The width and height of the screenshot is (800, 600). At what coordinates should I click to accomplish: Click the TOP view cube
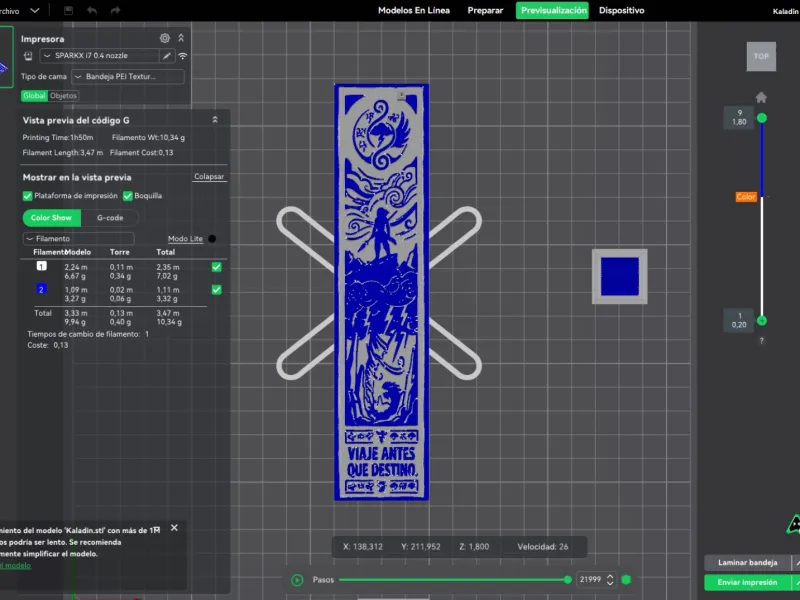(x=761, y=57)
